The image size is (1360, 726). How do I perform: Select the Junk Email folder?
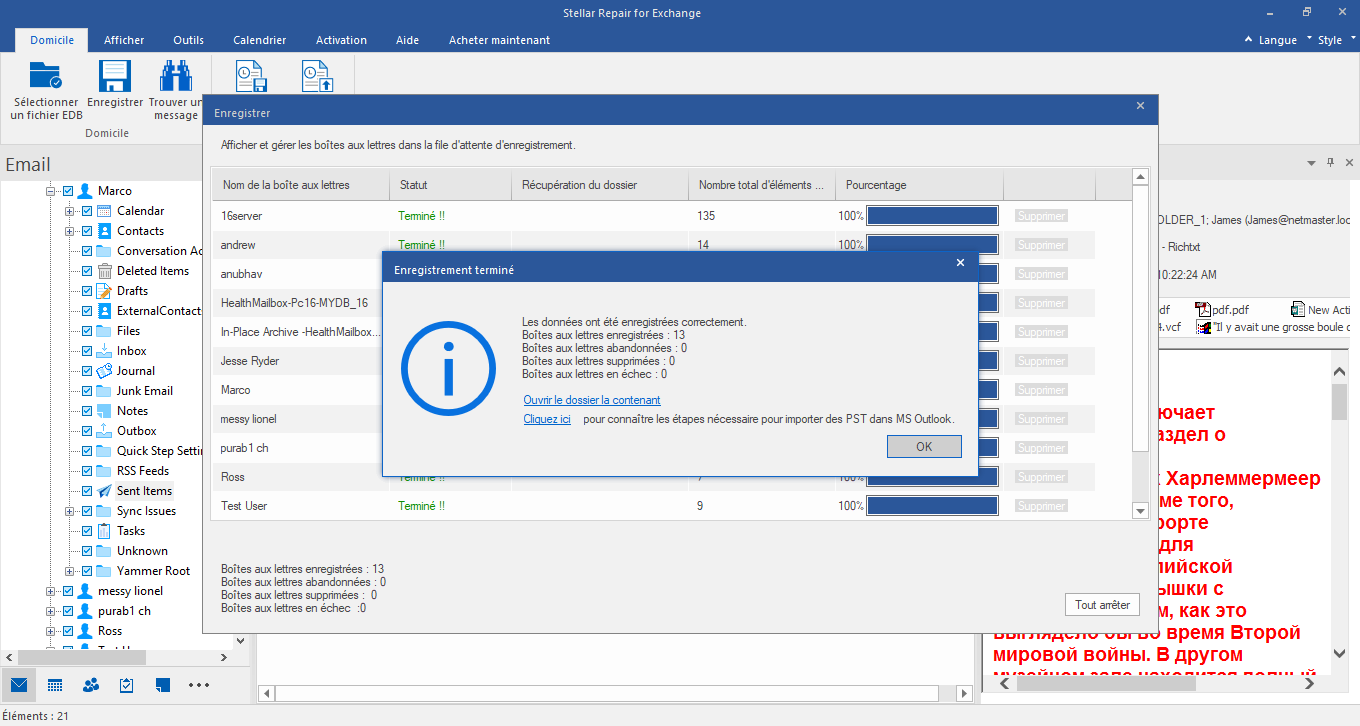[145, 391]
